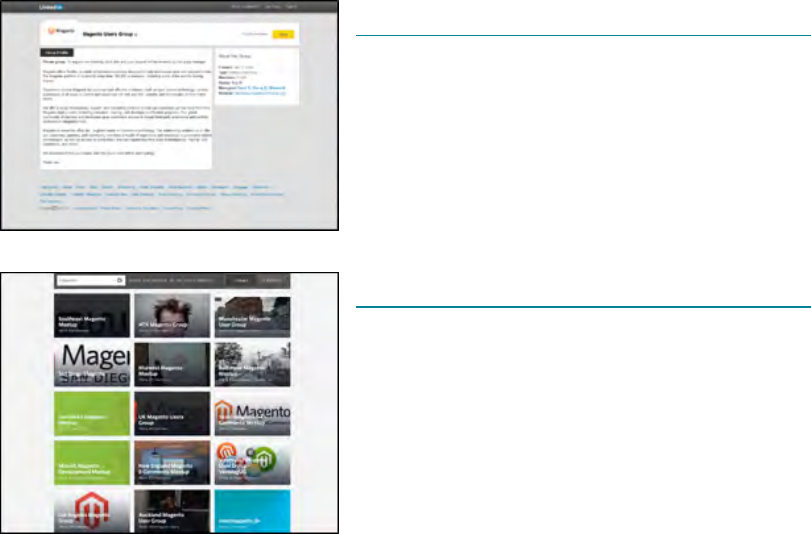Click the blue website link in About This Group
Image resolution: width=811 pixels, height=534 pixels.
pos(260,93)
